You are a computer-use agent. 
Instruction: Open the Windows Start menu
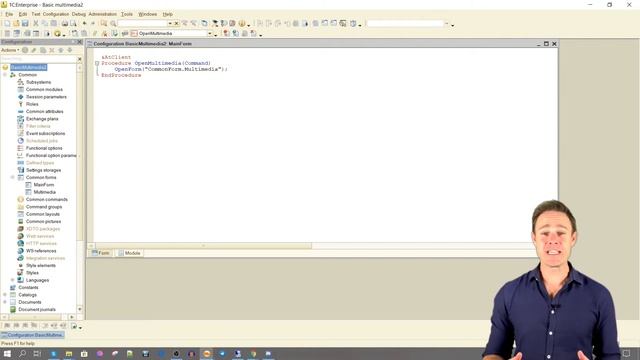pyautogui.click(x=7, y=353)
